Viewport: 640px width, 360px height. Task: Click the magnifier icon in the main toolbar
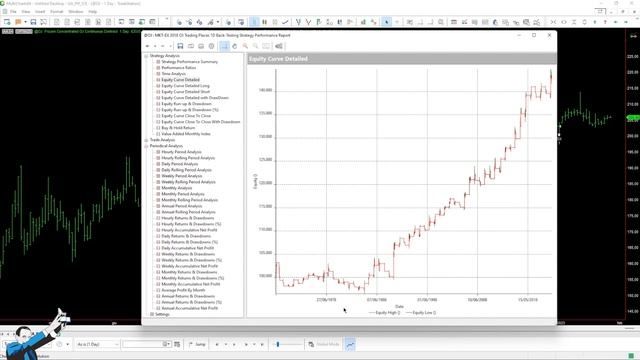[441, 22]
